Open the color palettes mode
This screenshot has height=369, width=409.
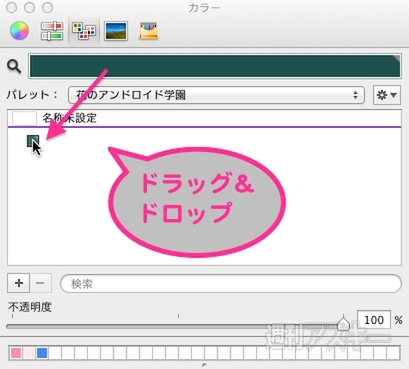(84, 31)
